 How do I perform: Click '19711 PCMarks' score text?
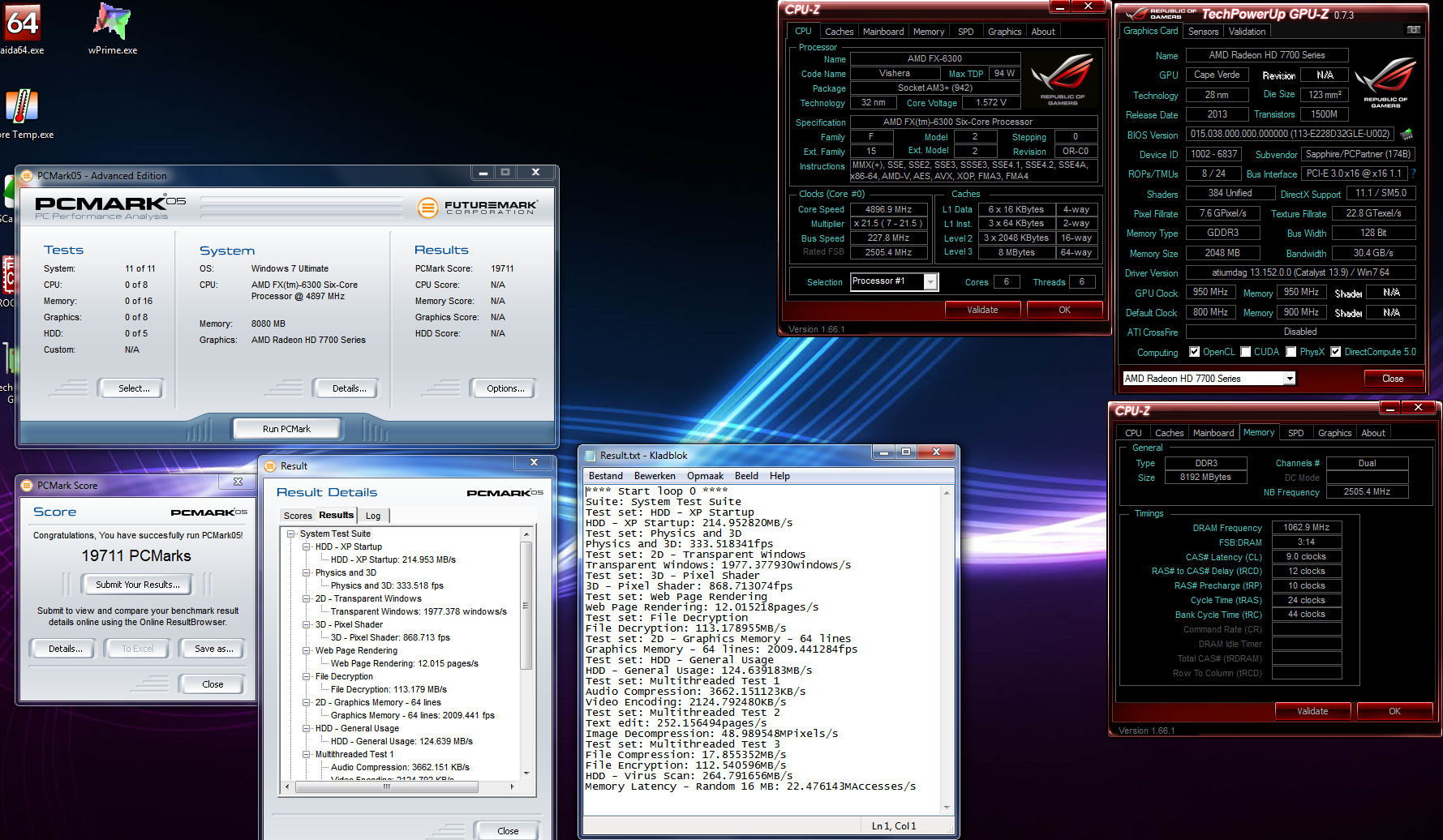(136, 555)
